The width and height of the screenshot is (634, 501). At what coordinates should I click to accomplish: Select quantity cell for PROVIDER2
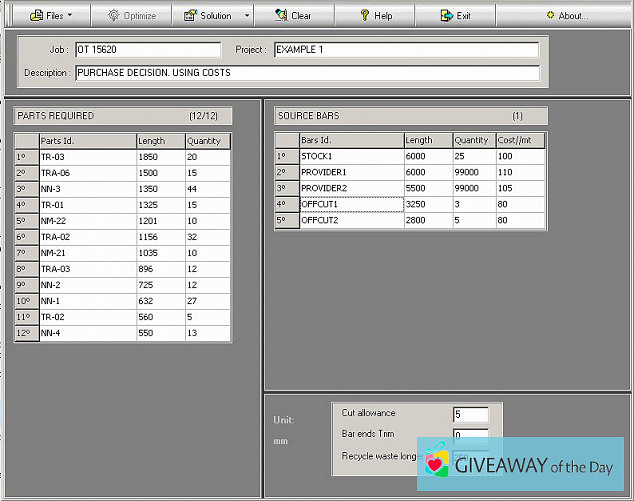click(474, 188)
